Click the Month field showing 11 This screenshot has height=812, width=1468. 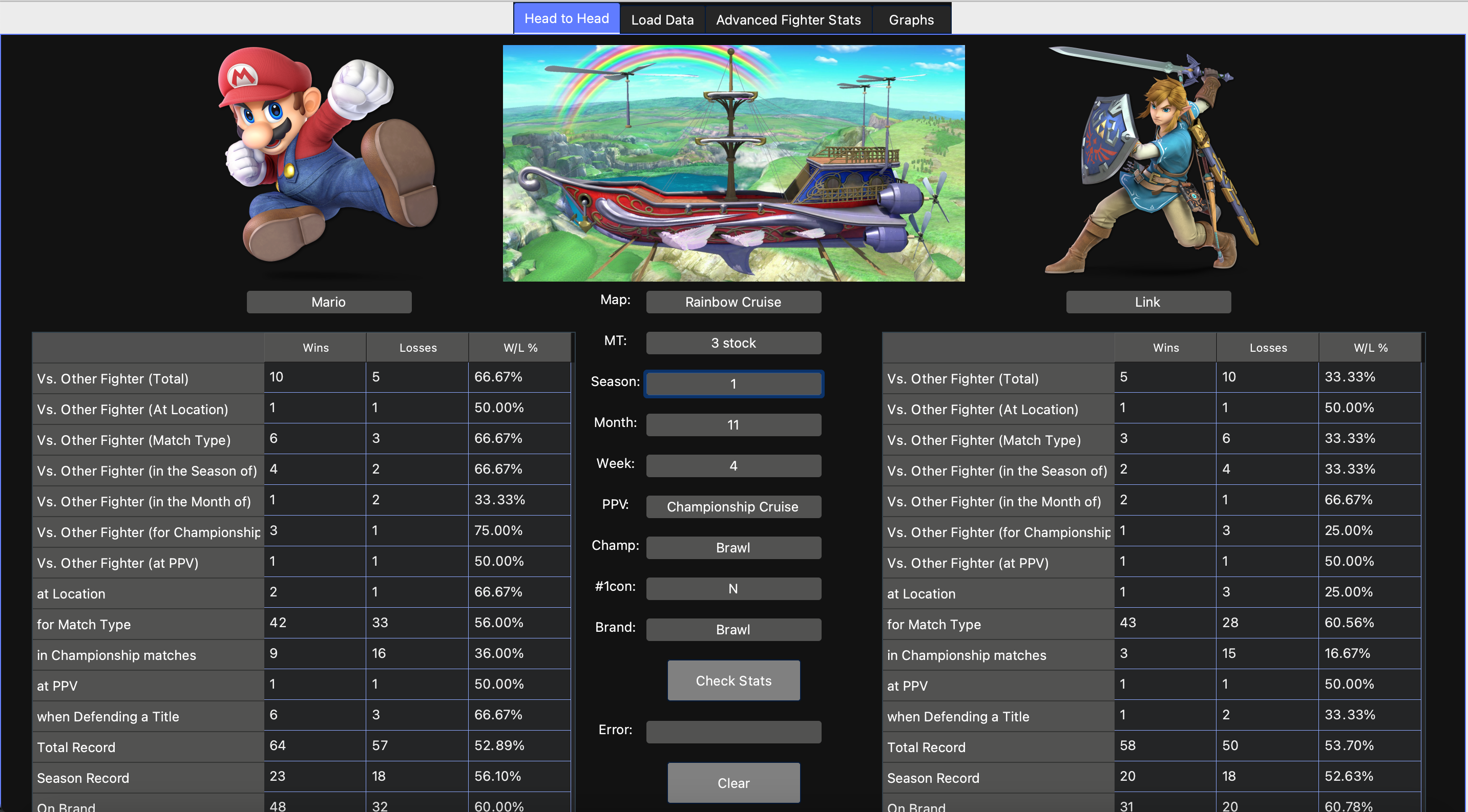733,425
